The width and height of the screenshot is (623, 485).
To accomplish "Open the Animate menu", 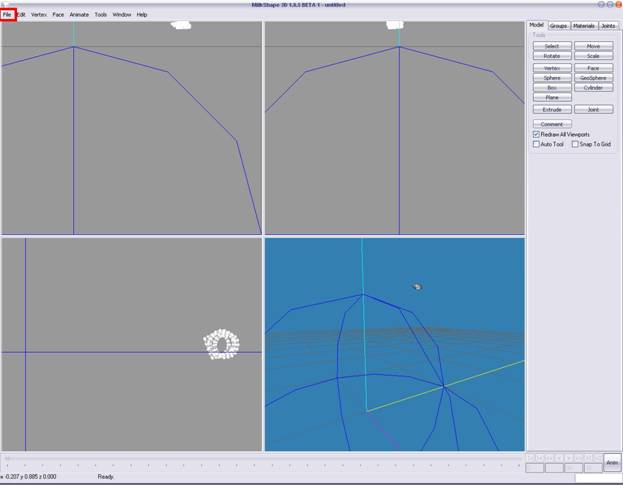I will [x=79, y=15].
